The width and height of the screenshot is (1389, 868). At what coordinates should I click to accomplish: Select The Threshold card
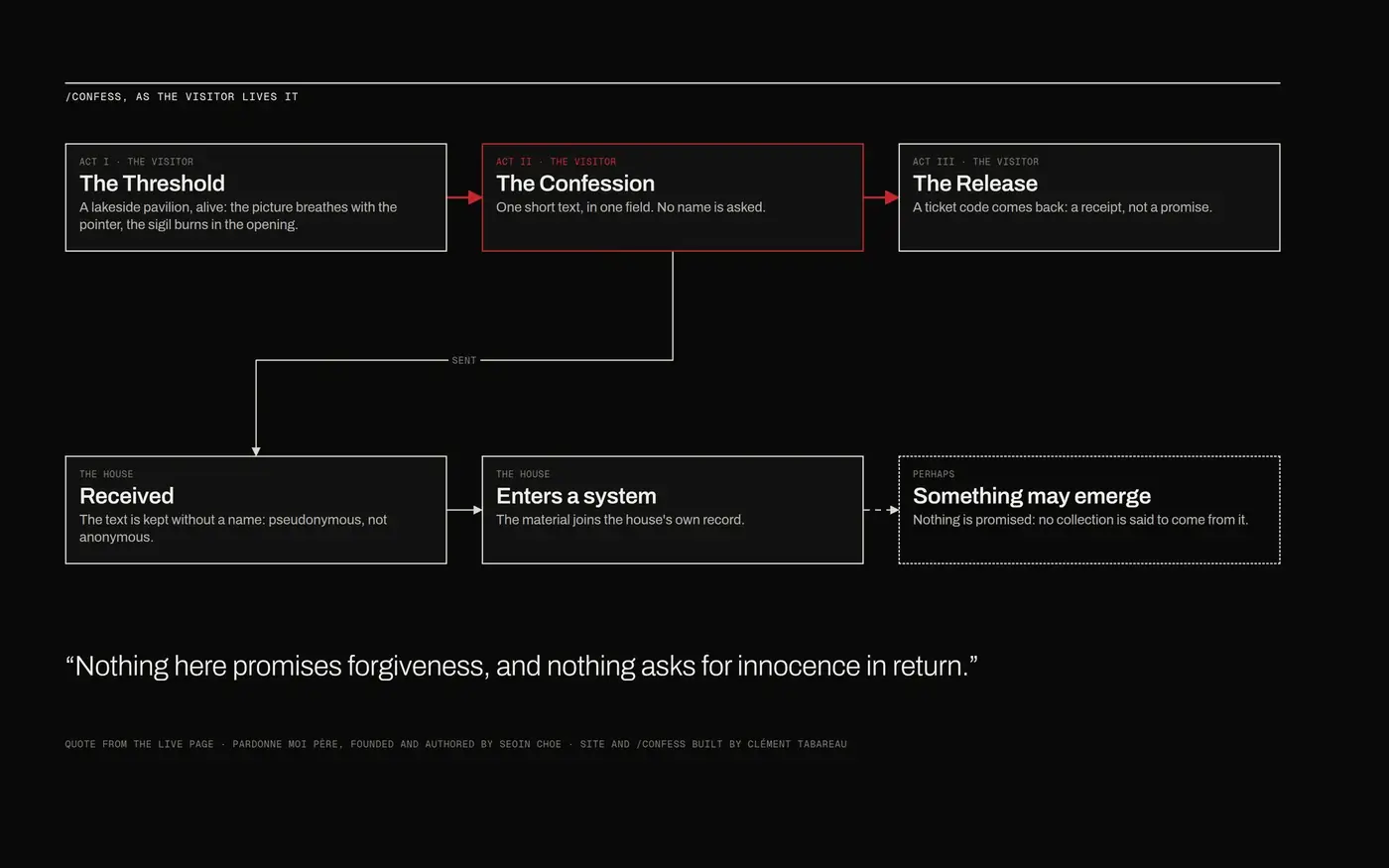(x=256, y=197)
